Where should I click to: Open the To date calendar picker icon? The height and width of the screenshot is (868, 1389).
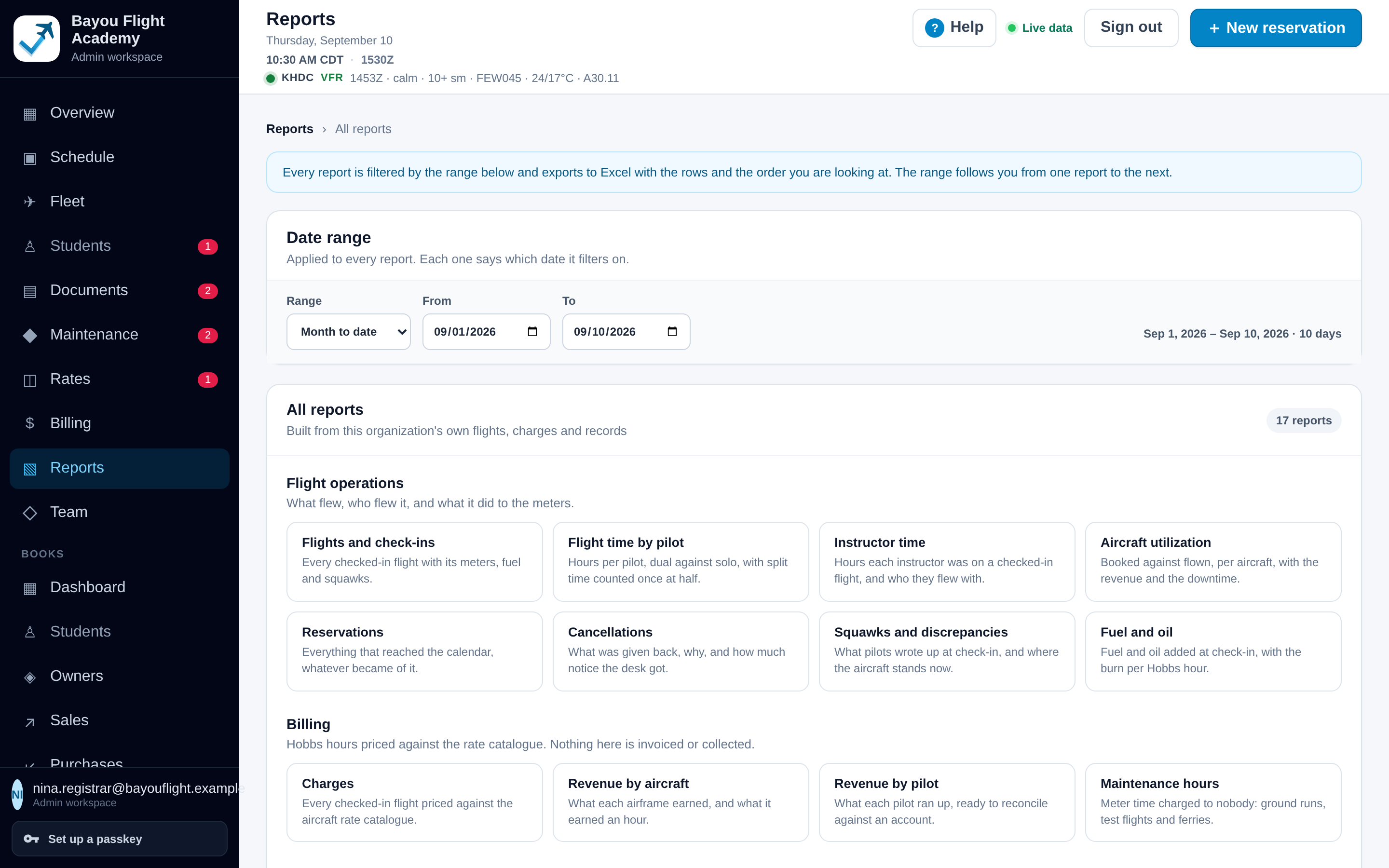pyautogui.click(x=672, y=332)
